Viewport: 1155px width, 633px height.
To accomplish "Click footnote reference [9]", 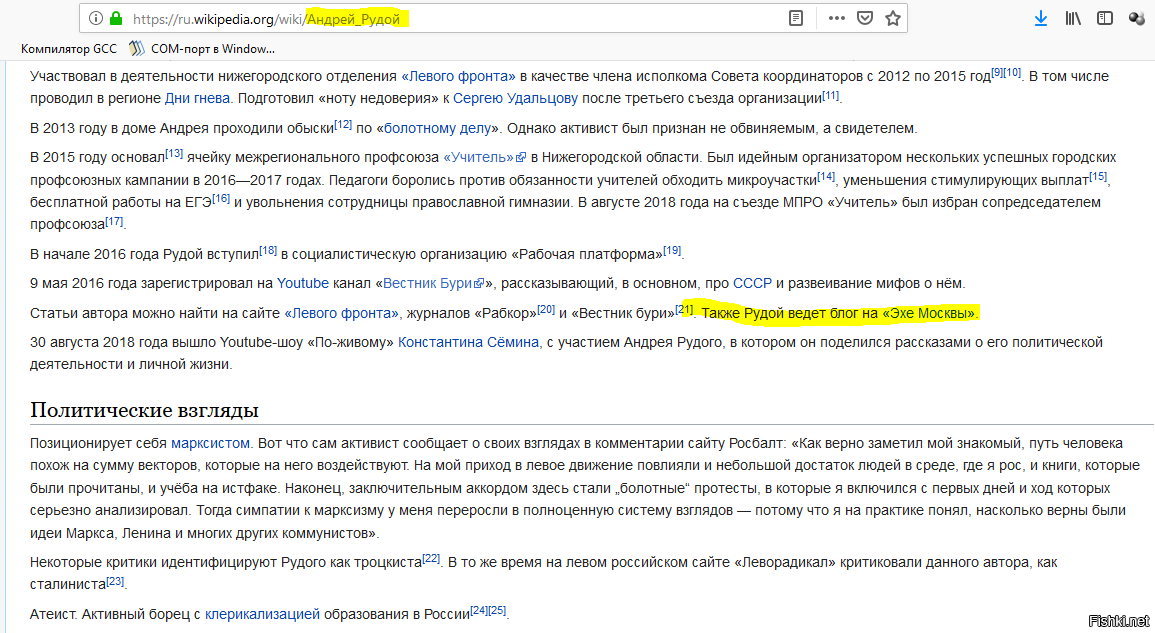I will pos(997,72).
